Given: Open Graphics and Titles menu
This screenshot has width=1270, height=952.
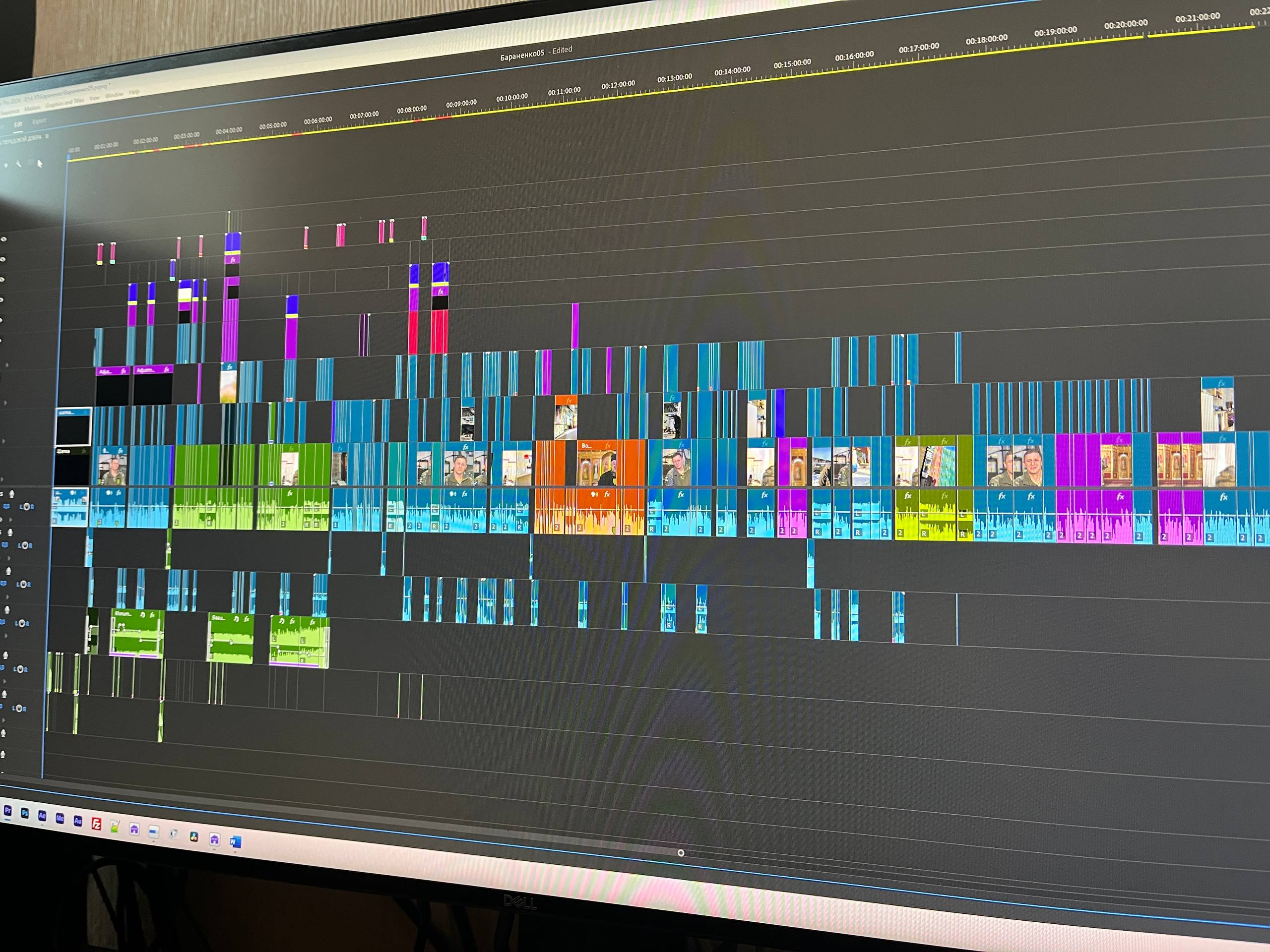Looking at the screenshot, I should pyautogui.click(x=64, y=102).
